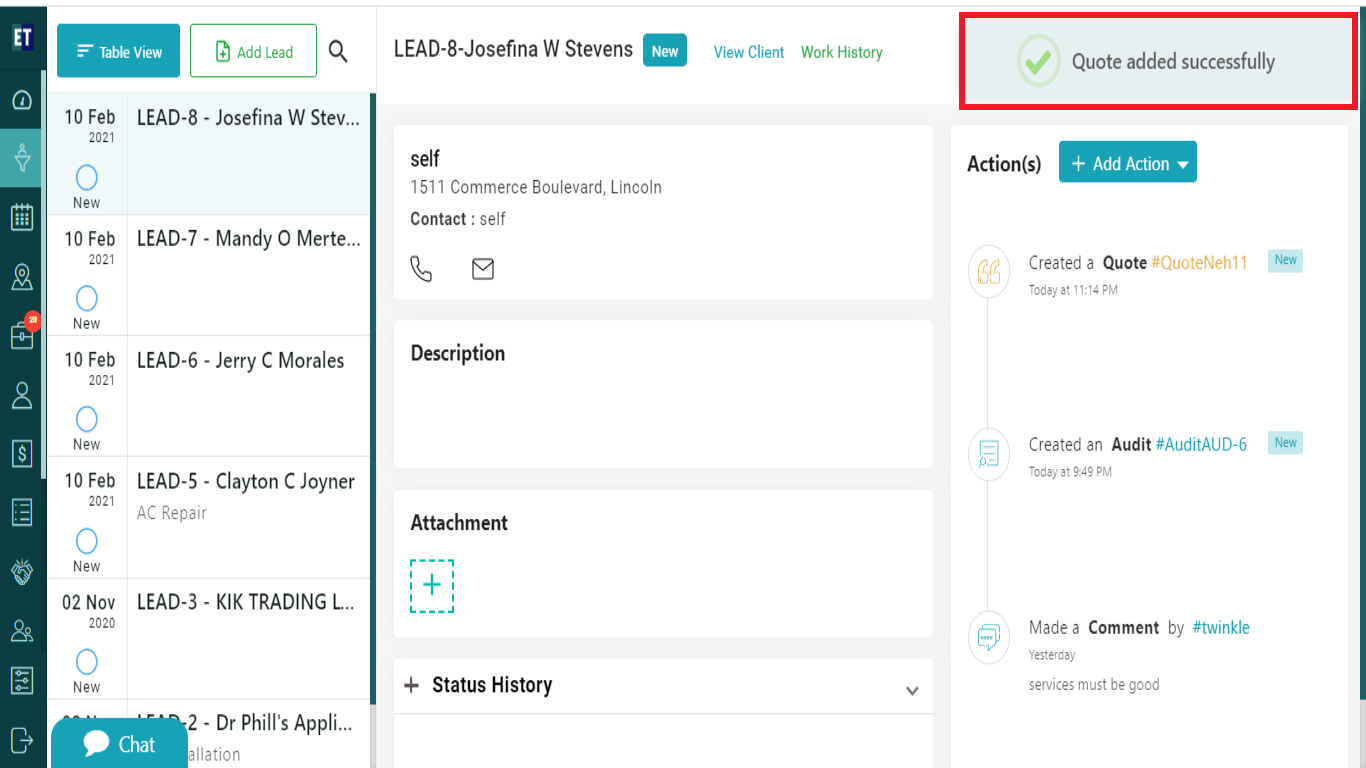The width and height of the screenshot is (1366, 768).
Task: Click the search magnifier icon
Action: point(338,52)
